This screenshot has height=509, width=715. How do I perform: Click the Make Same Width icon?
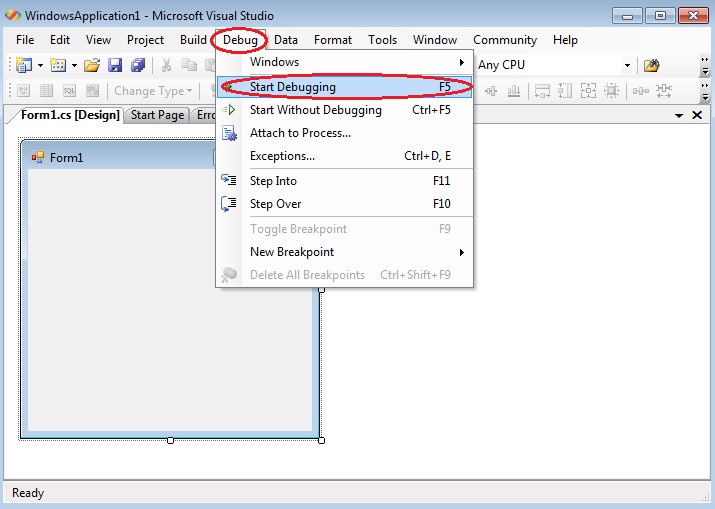542,91
